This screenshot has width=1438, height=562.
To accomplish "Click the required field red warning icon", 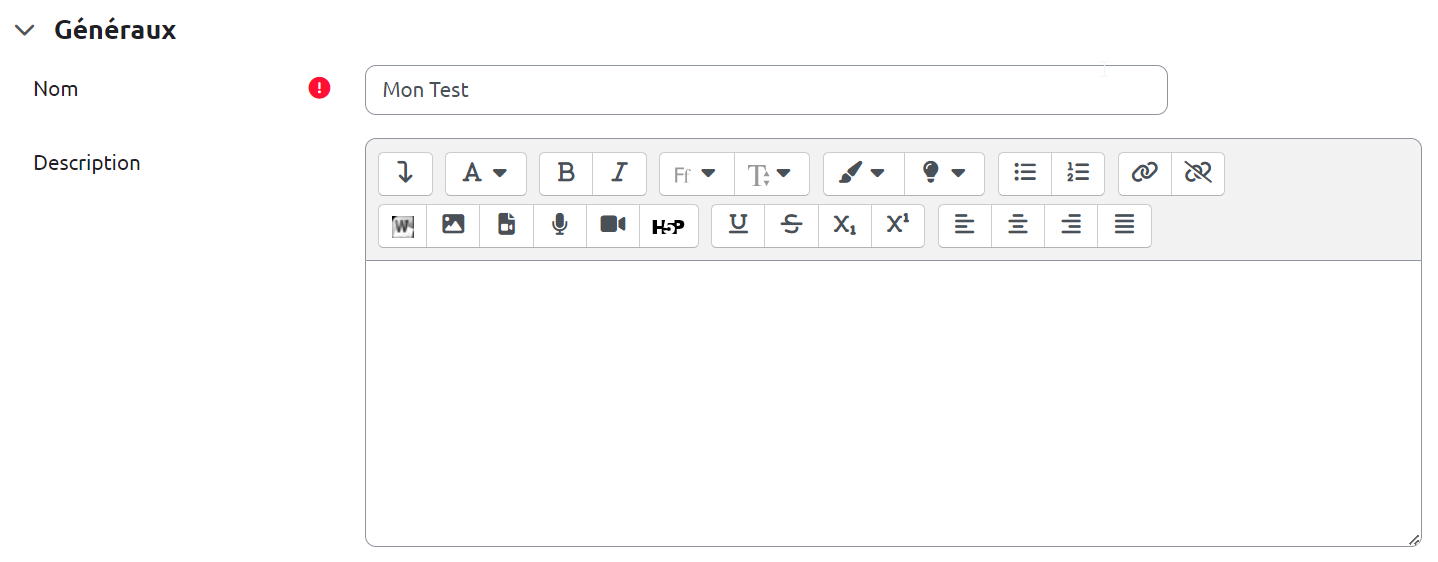I will coord(319,89).
